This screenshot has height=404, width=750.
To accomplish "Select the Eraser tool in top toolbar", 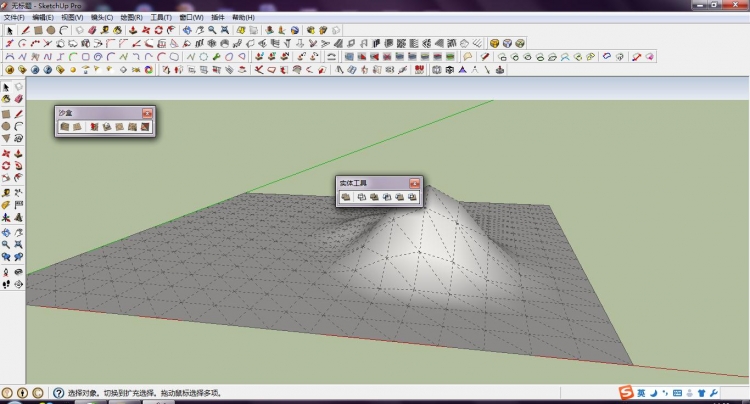I will pos(92,30).
